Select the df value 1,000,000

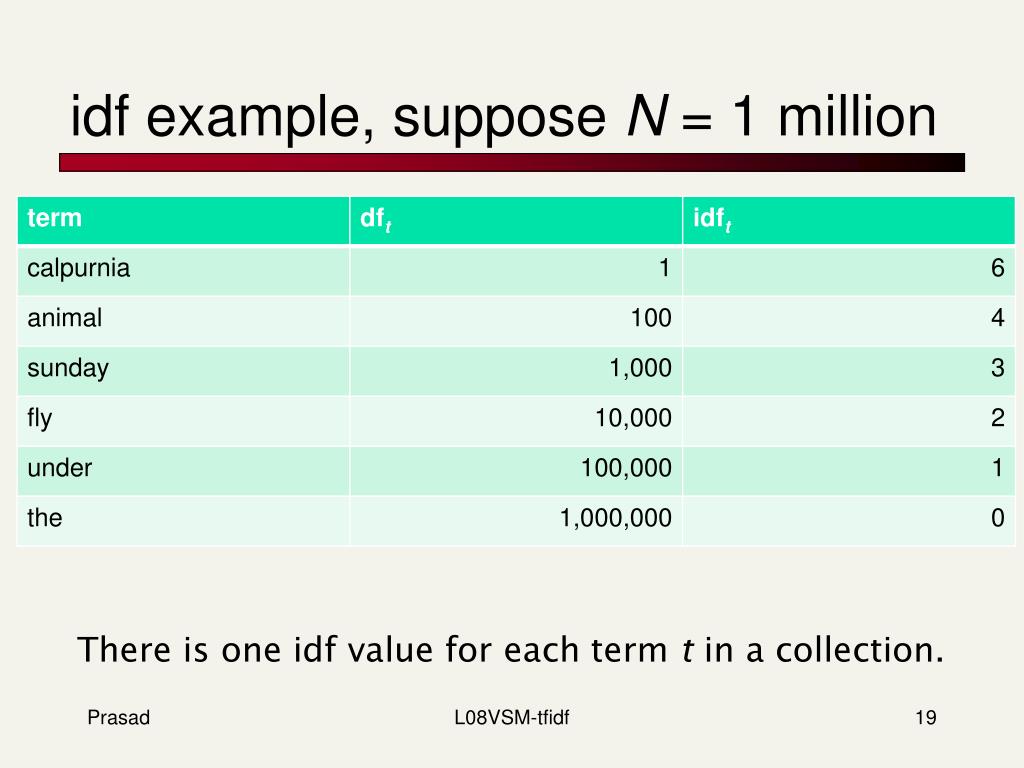616,518
